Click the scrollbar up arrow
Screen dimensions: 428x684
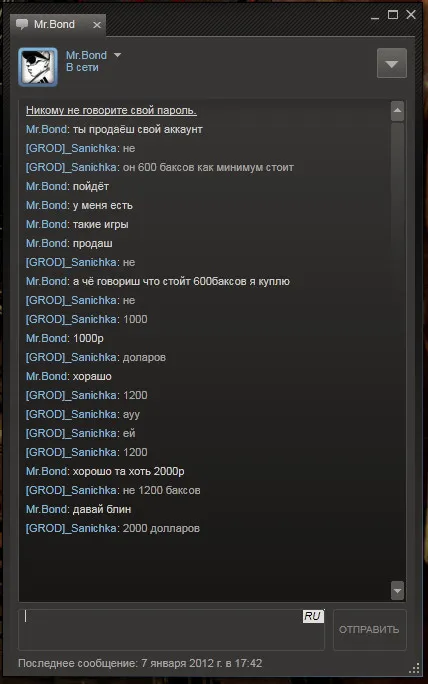pyautogui.click(x=397, y=111)
